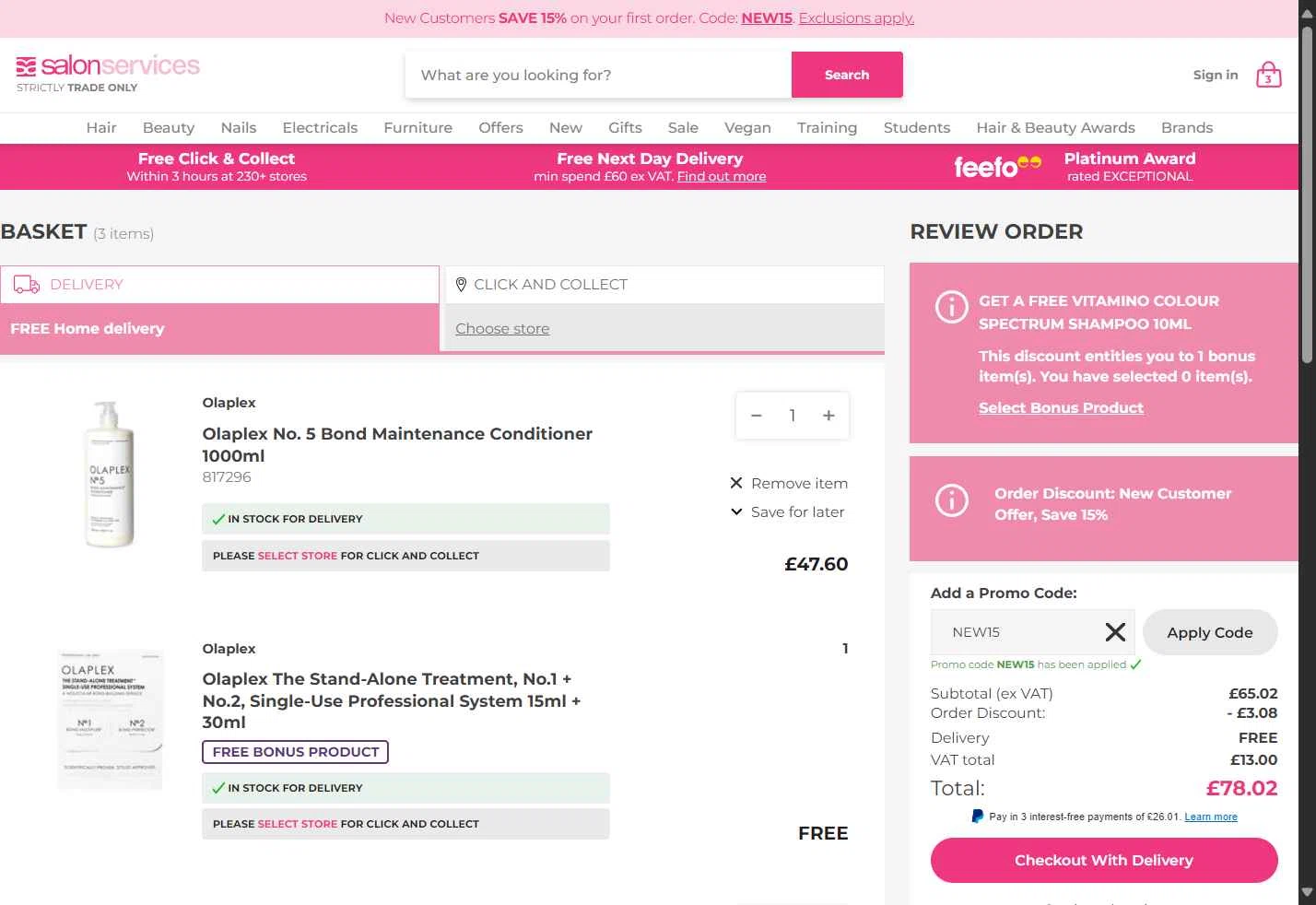Open the Vegan menu

click(x=747, y=128)
